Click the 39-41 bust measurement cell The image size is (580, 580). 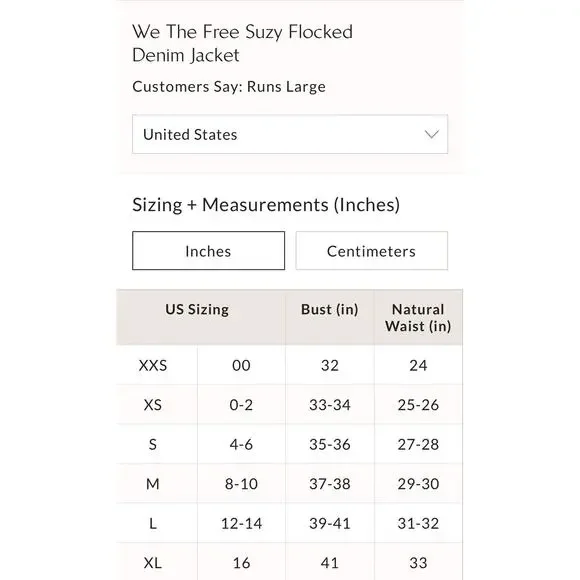tap(330, 523)
